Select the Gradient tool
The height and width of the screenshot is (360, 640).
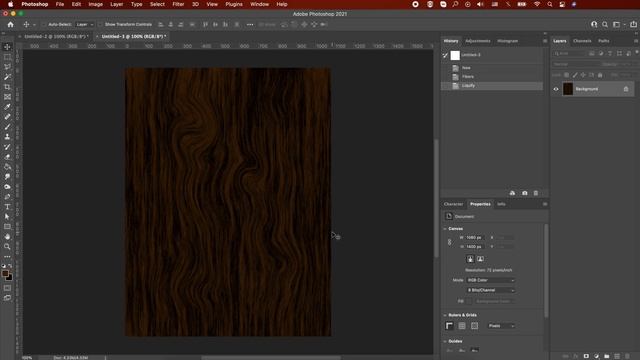[7, 167]
